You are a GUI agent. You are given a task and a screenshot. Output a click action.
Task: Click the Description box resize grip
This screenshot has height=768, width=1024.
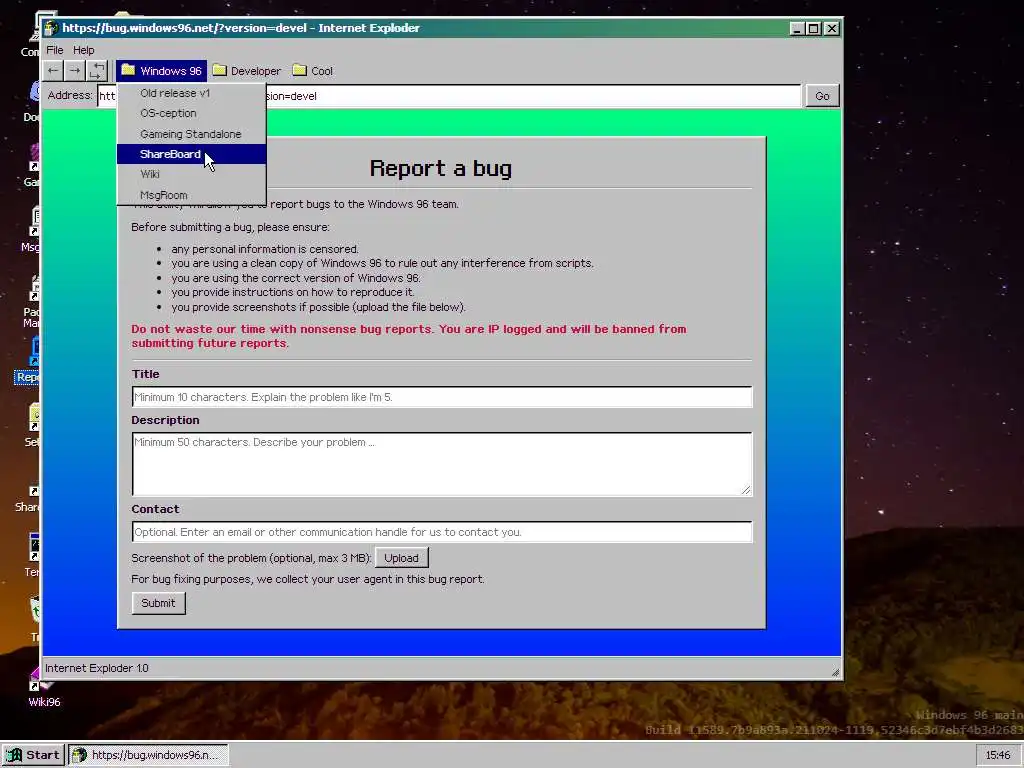click(x=746, y=490)
